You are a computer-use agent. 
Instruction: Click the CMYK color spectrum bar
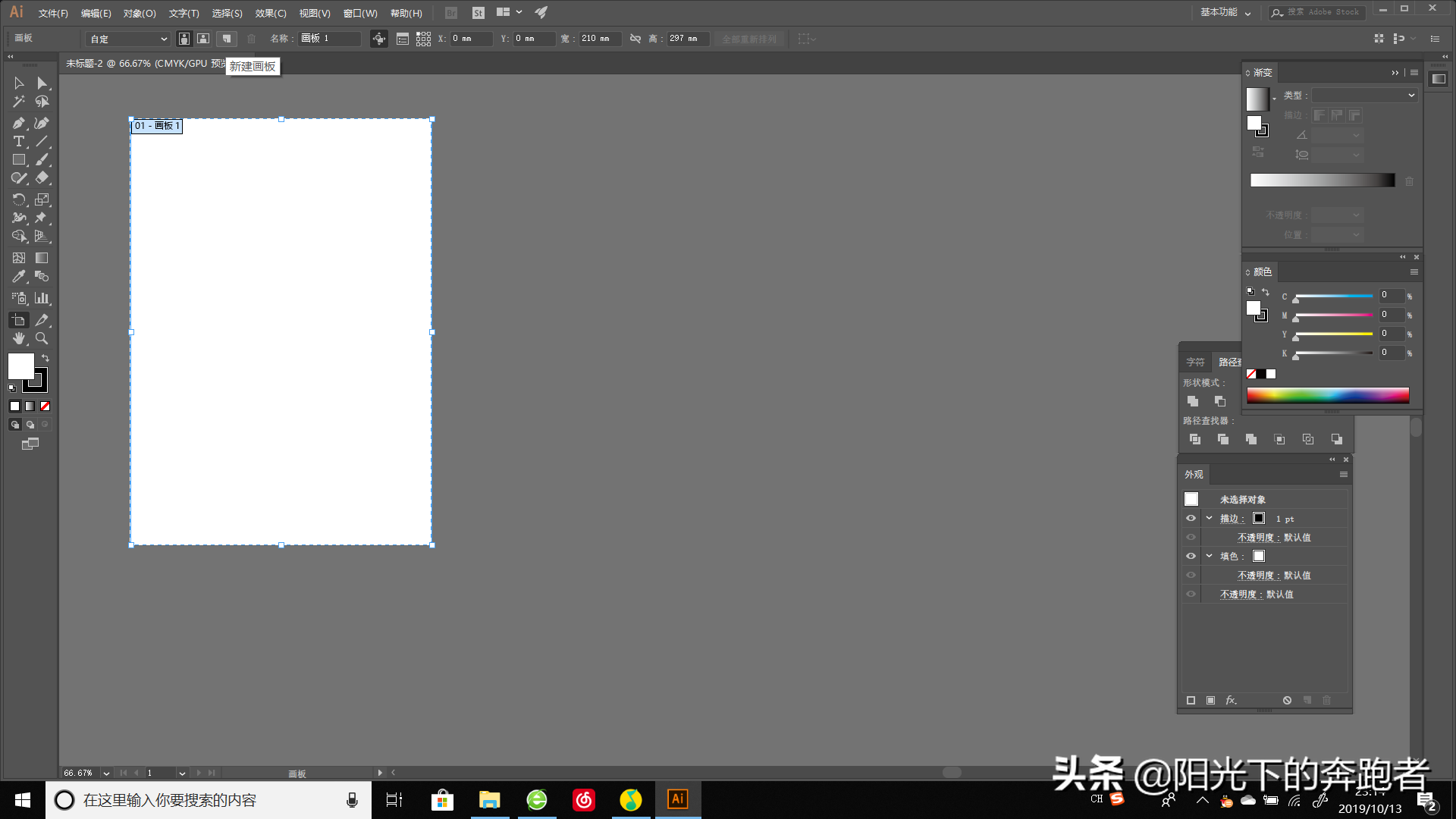click(1328, 395)
